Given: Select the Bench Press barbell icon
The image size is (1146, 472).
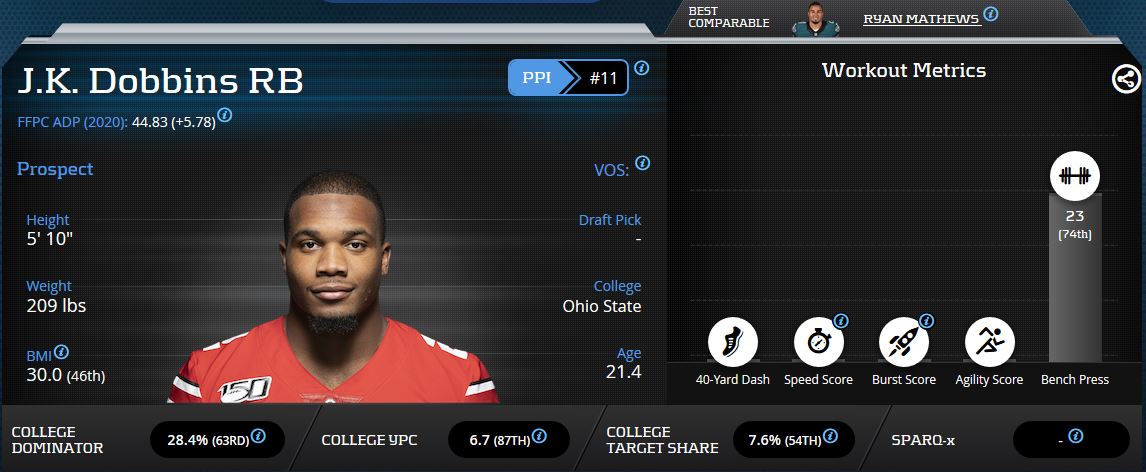Looking at the screenshot, I should tap(1075, 175).
